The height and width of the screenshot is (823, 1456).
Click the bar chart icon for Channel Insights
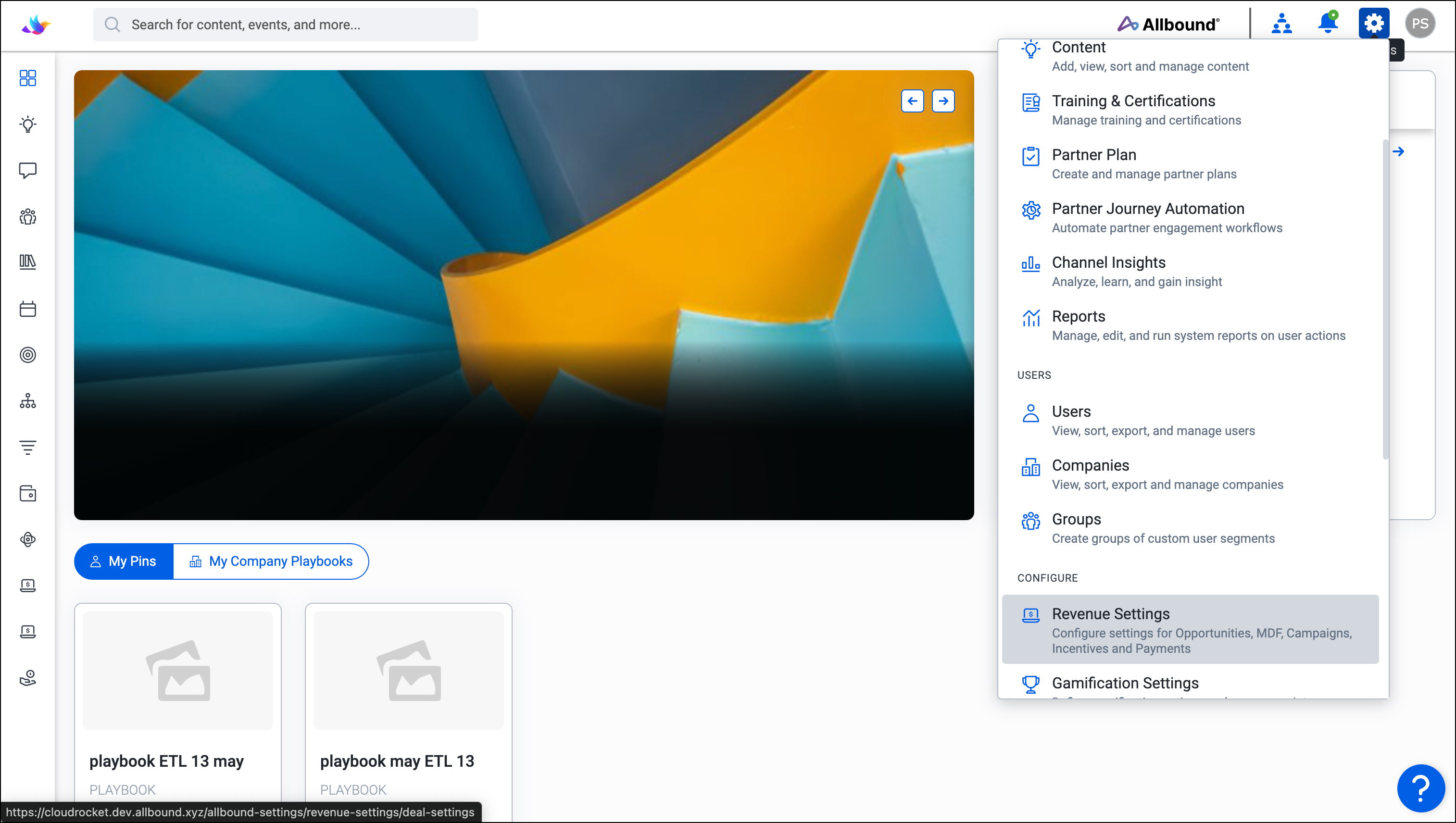(x=1030, y=264)
